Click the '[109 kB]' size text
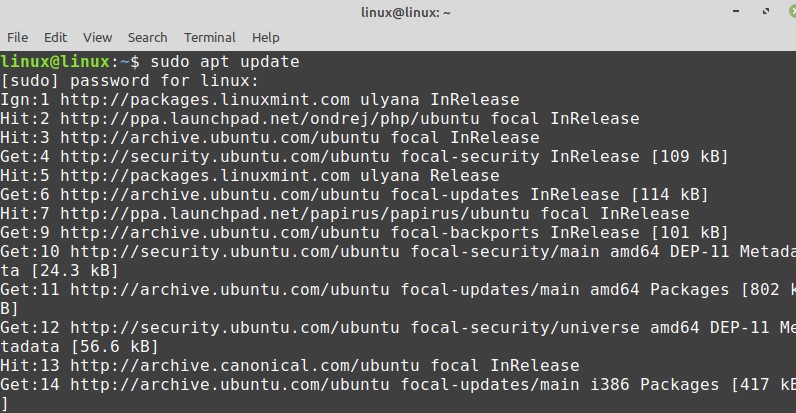This screenshot has height=413, width=796. 688,157
